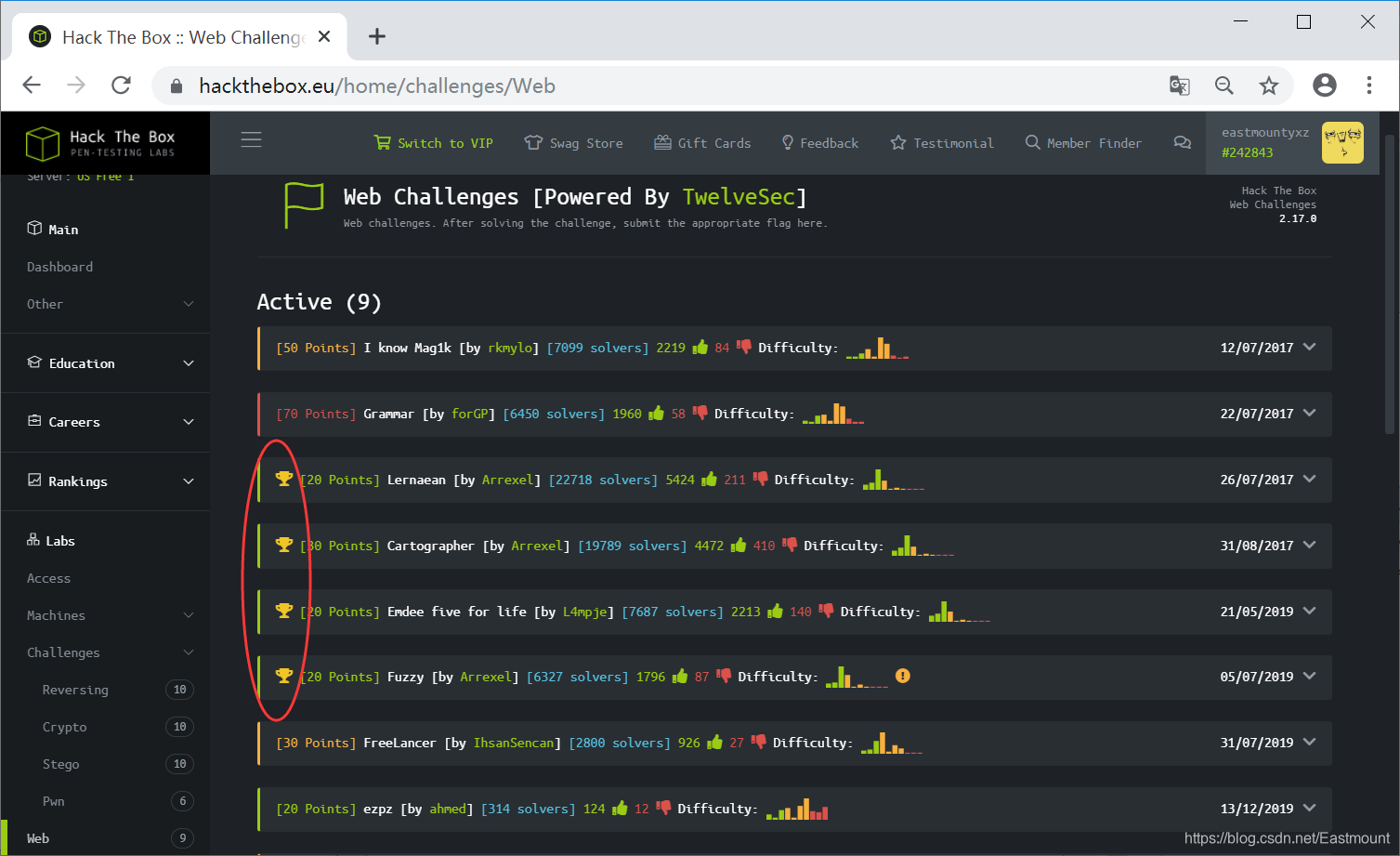Click the thumbs-down icon for Emdee five for life

click(826, 611)
